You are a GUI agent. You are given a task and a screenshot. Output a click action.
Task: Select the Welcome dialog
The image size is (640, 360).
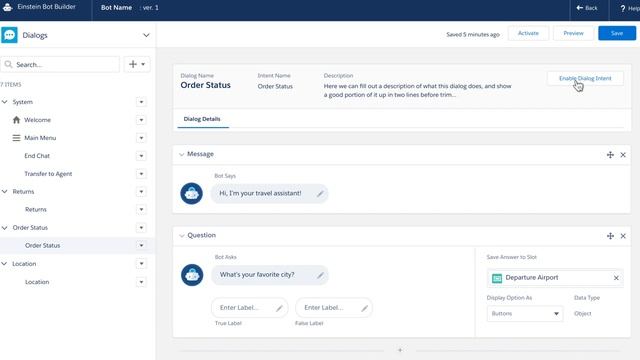[x=37, y=120]
